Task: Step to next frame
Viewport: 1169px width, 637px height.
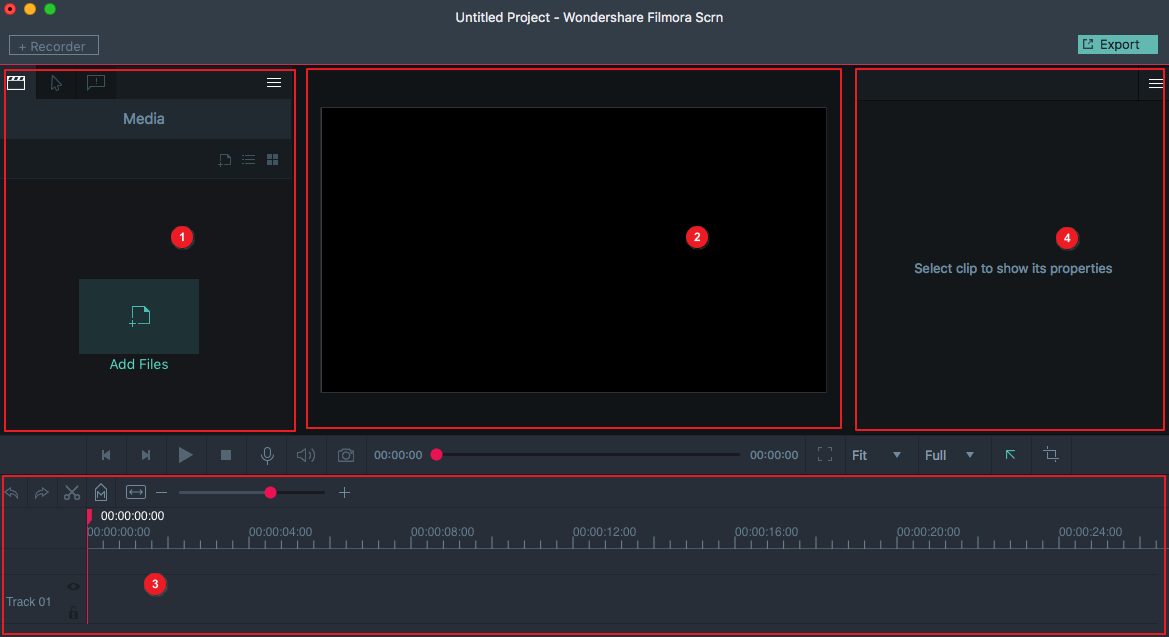Action: (146, 455)
